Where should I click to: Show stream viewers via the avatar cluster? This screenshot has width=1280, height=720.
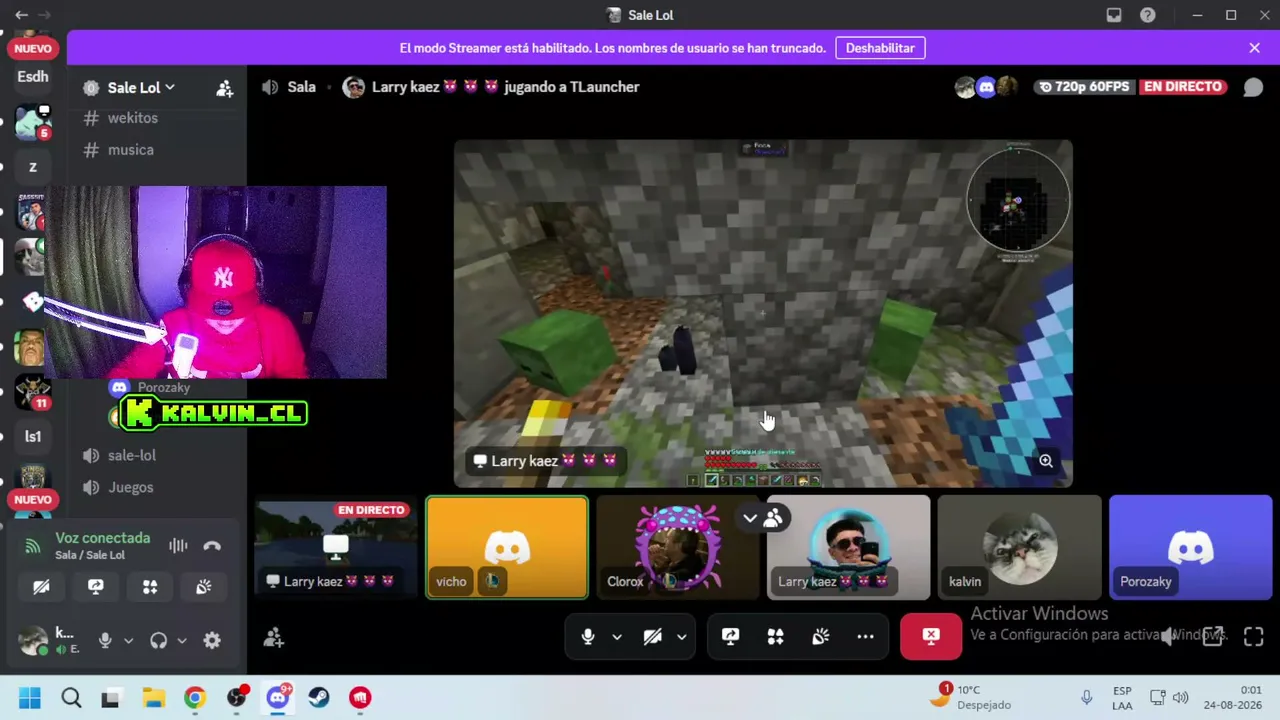coord(986,87)
